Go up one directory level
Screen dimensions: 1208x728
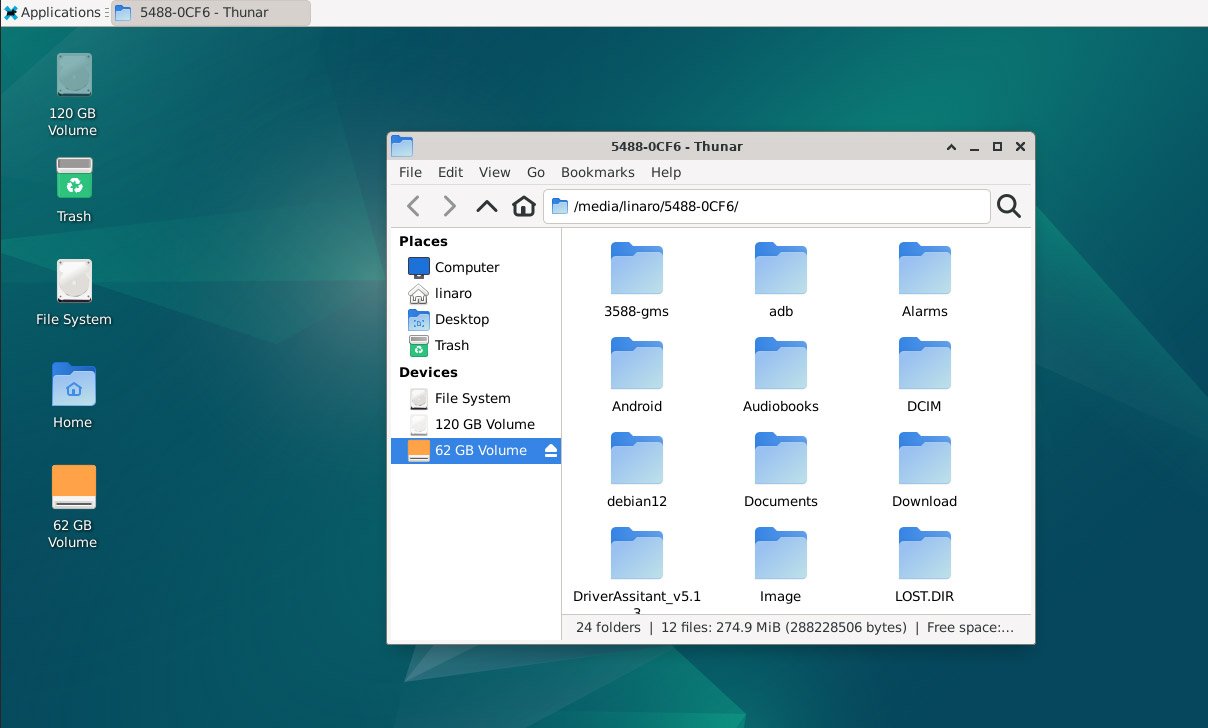coord(486,206)
